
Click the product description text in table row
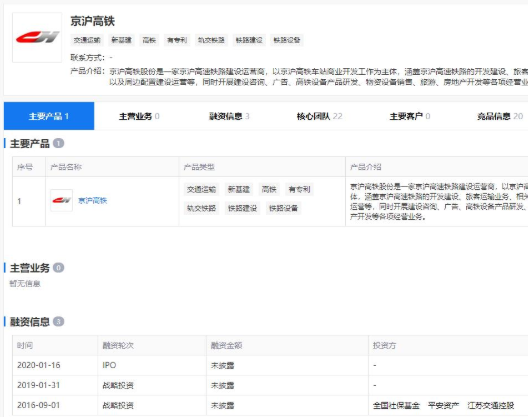coord(439,201)
